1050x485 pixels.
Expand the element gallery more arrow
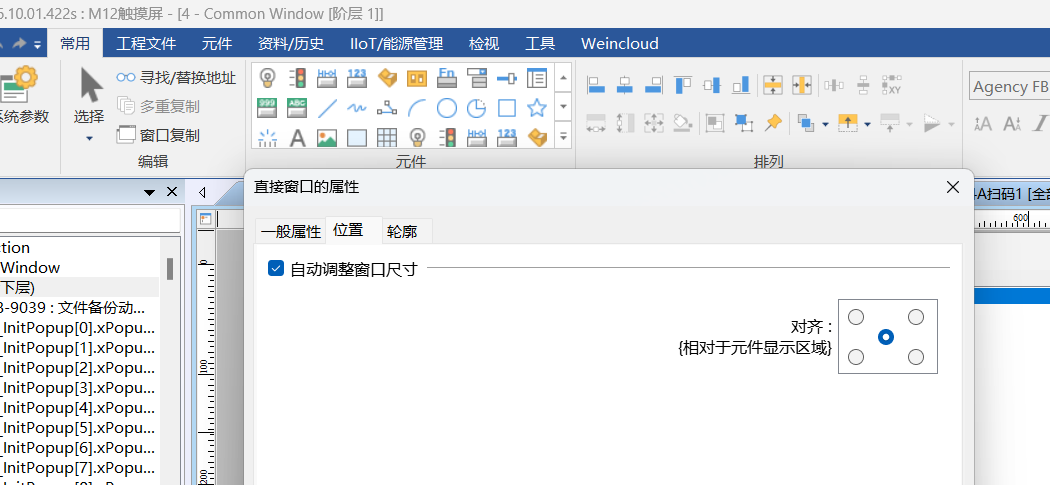click(x=563, y=135)
